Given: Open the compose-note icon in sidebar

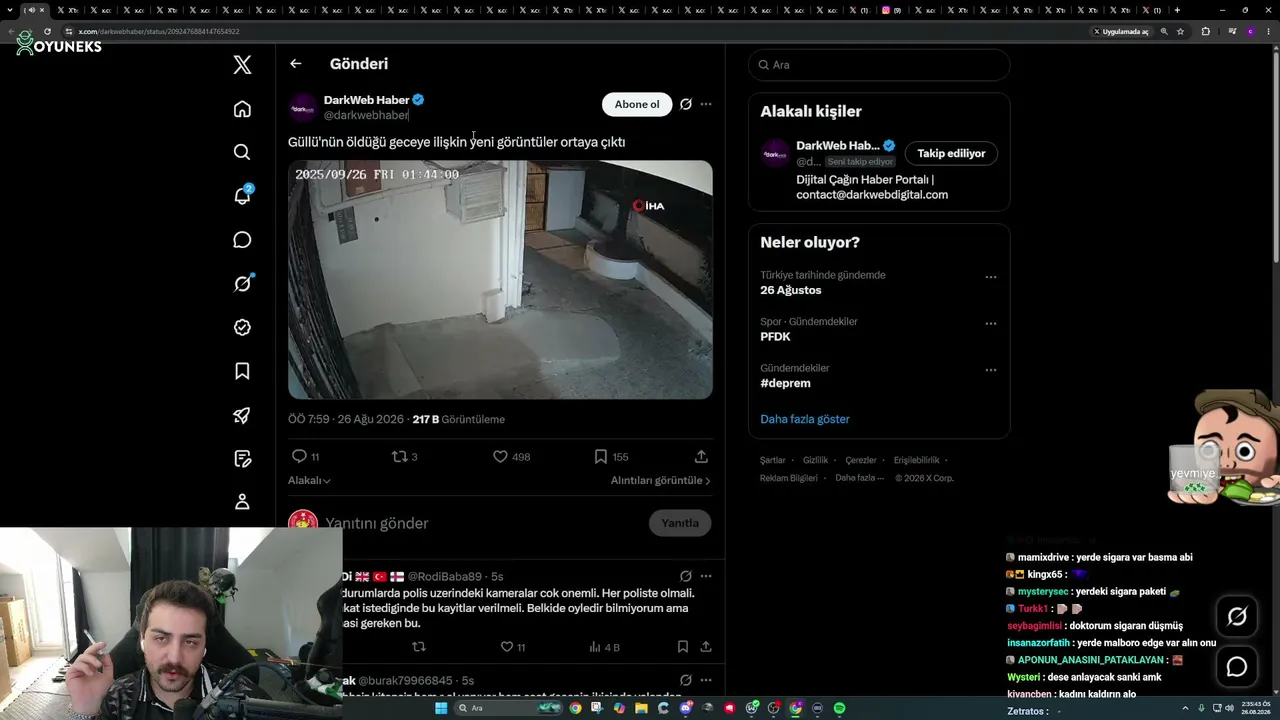Looking at the screenshot, I should [x=242, y=459].
